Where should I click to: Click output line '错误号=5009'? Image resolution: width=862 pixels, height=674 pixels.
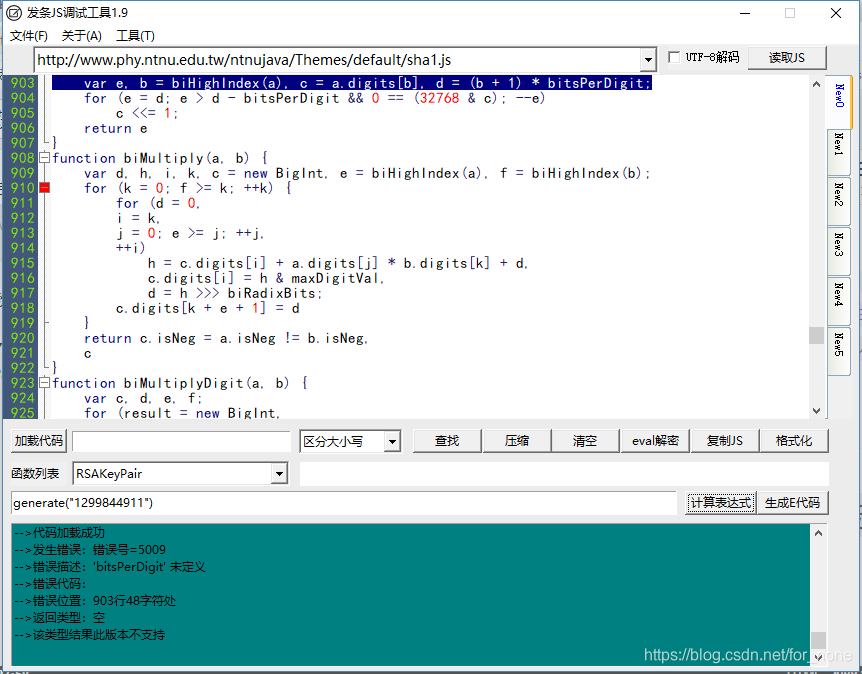tap(90, 550)
